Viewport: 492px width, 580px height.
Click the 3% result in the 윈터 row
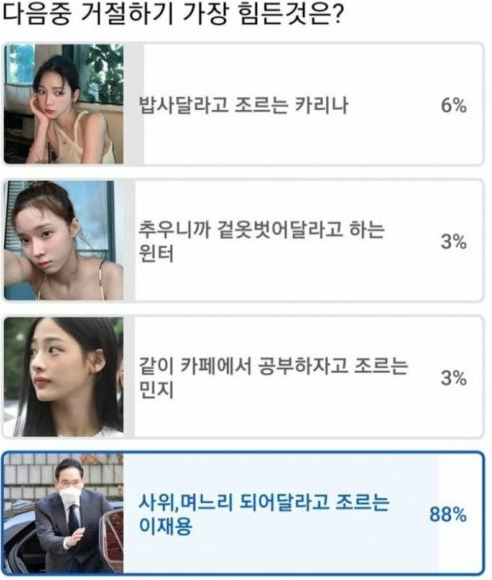(454, 242)
